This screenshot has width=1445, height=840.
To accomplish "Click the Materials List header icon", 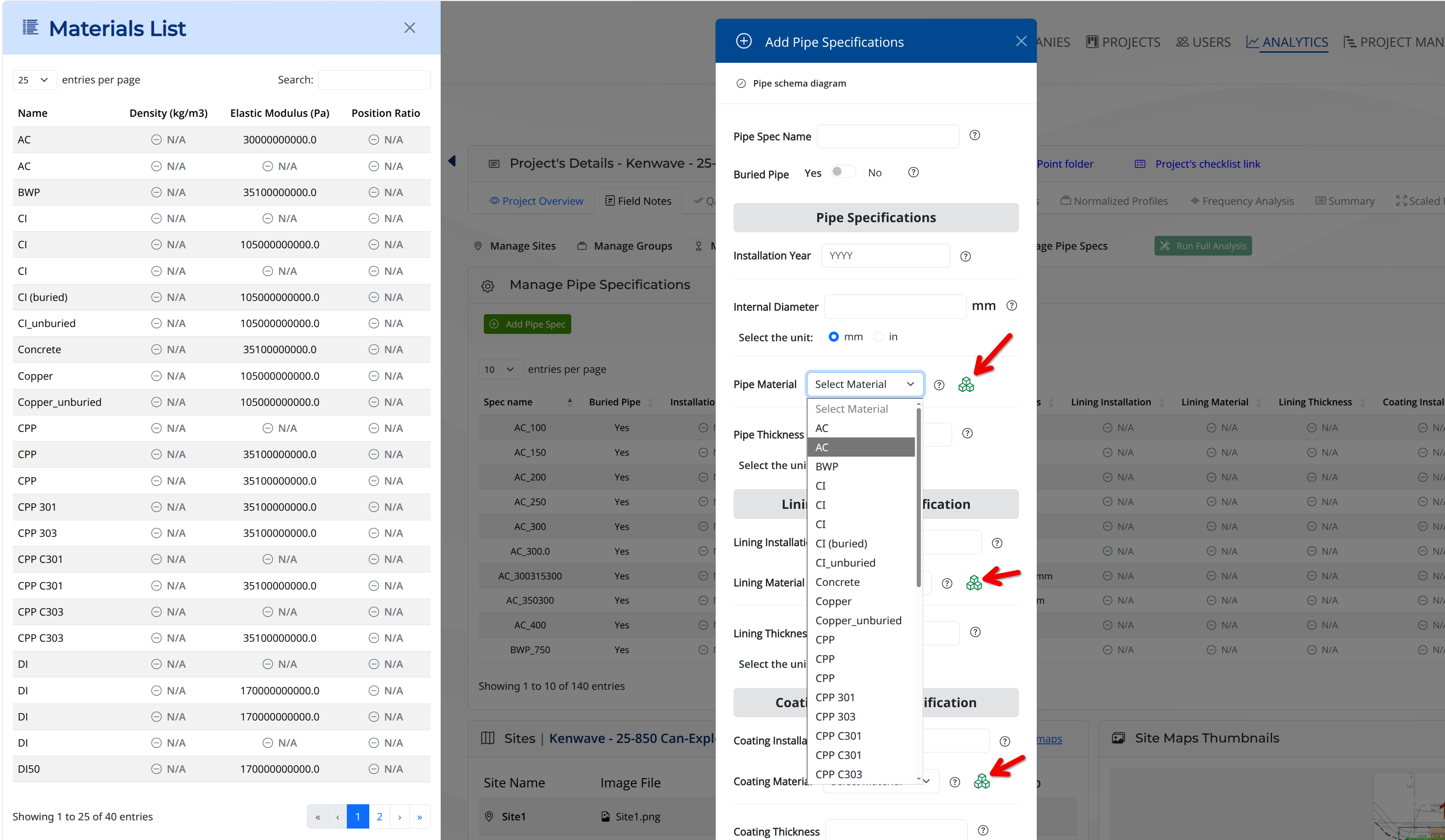I will [30, 27].
